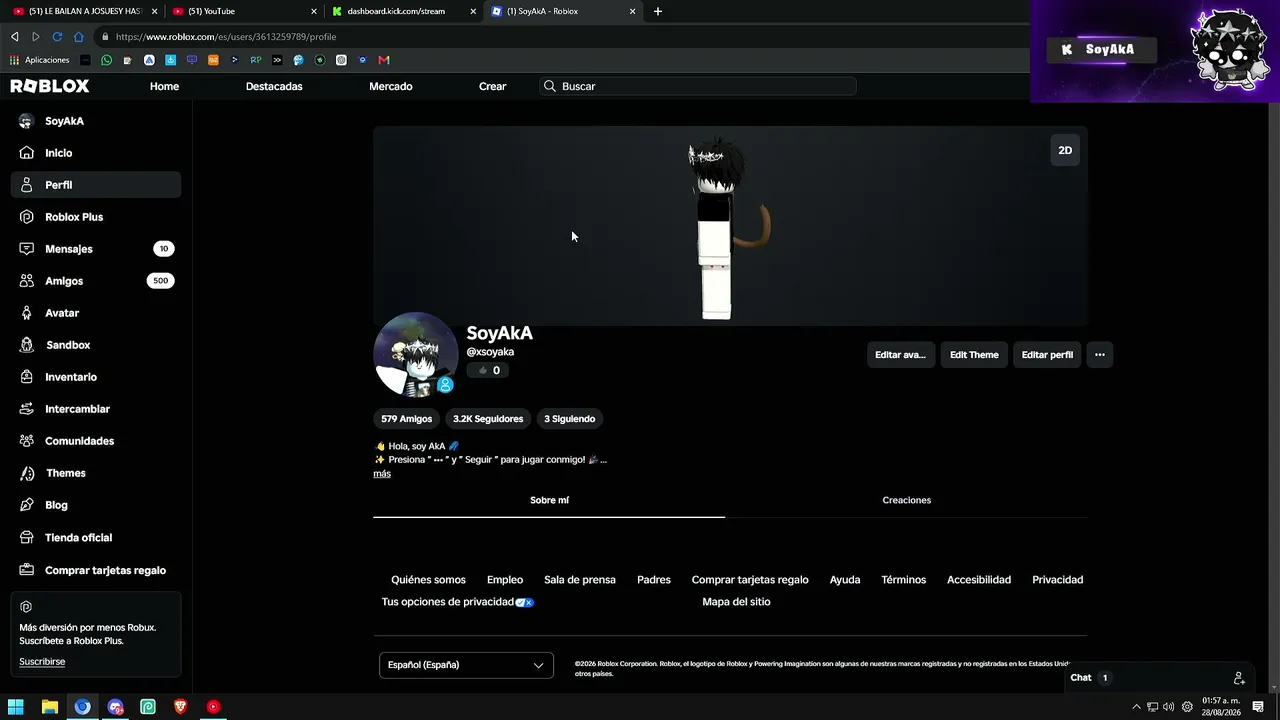The height and width of the screenshot is (720, 1280).
Task: Go to Inicio via its house icon
Action: pos(27,153)
